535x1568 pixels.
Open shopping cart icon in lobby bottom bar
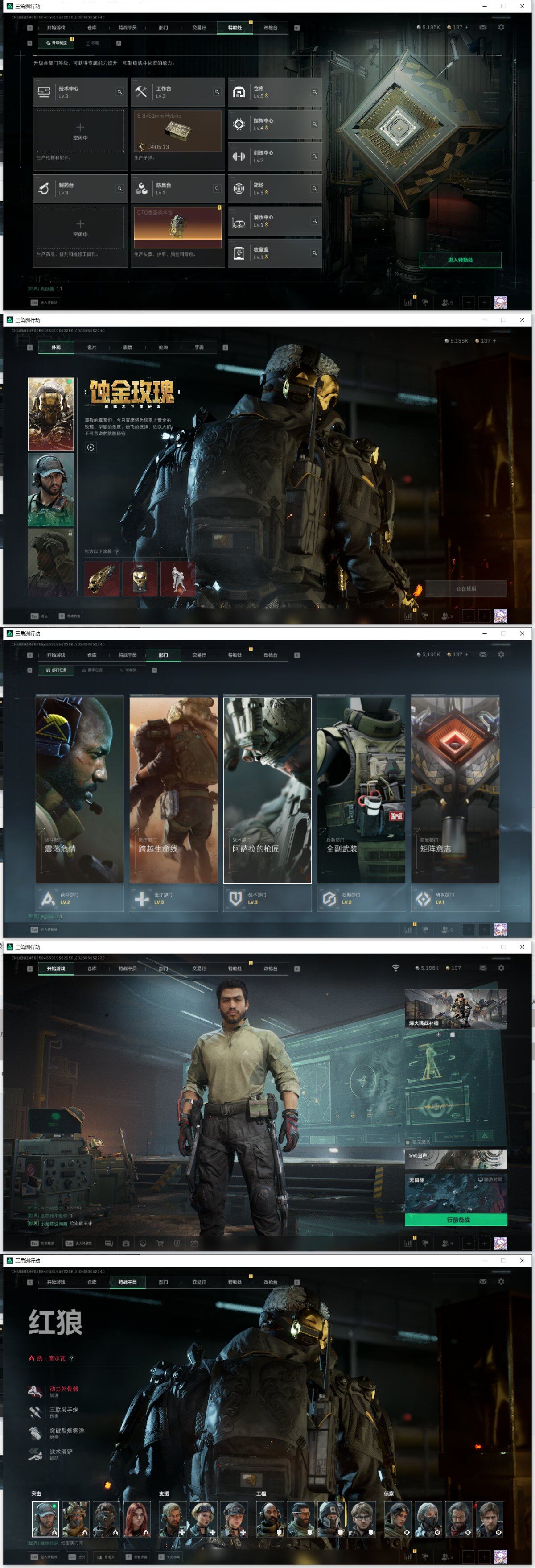click(160, 1243)
